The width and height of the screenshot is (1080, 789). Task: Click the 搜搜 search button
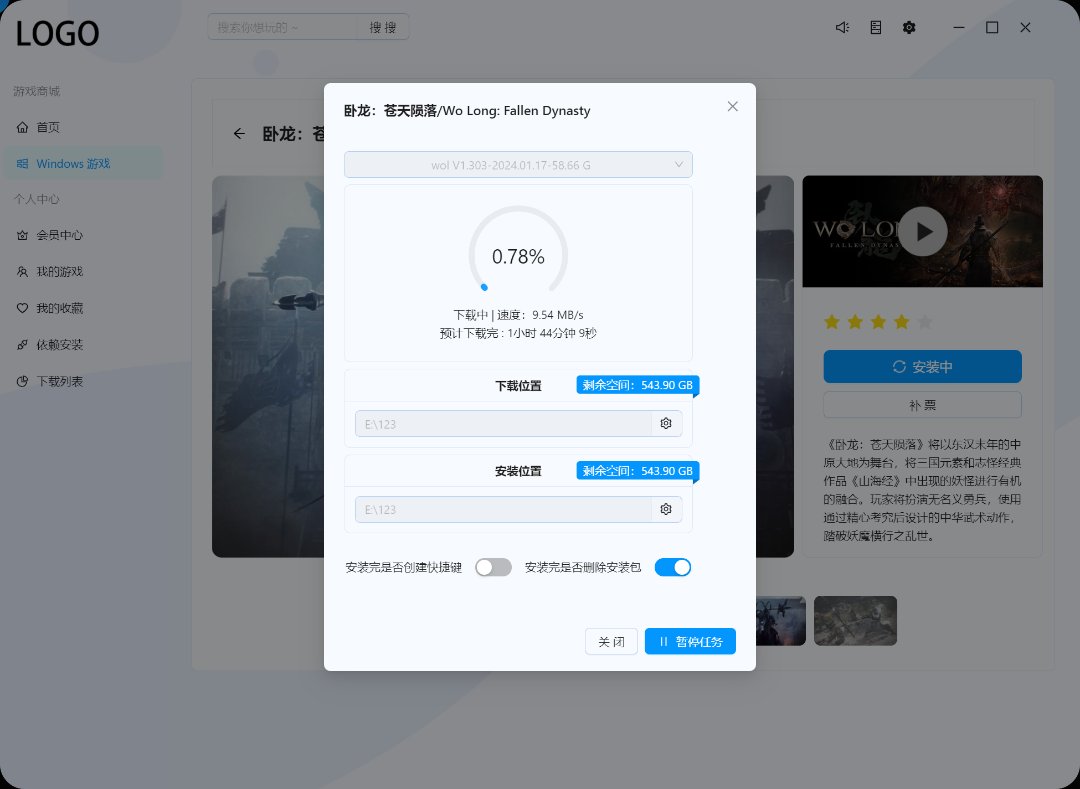383,27
